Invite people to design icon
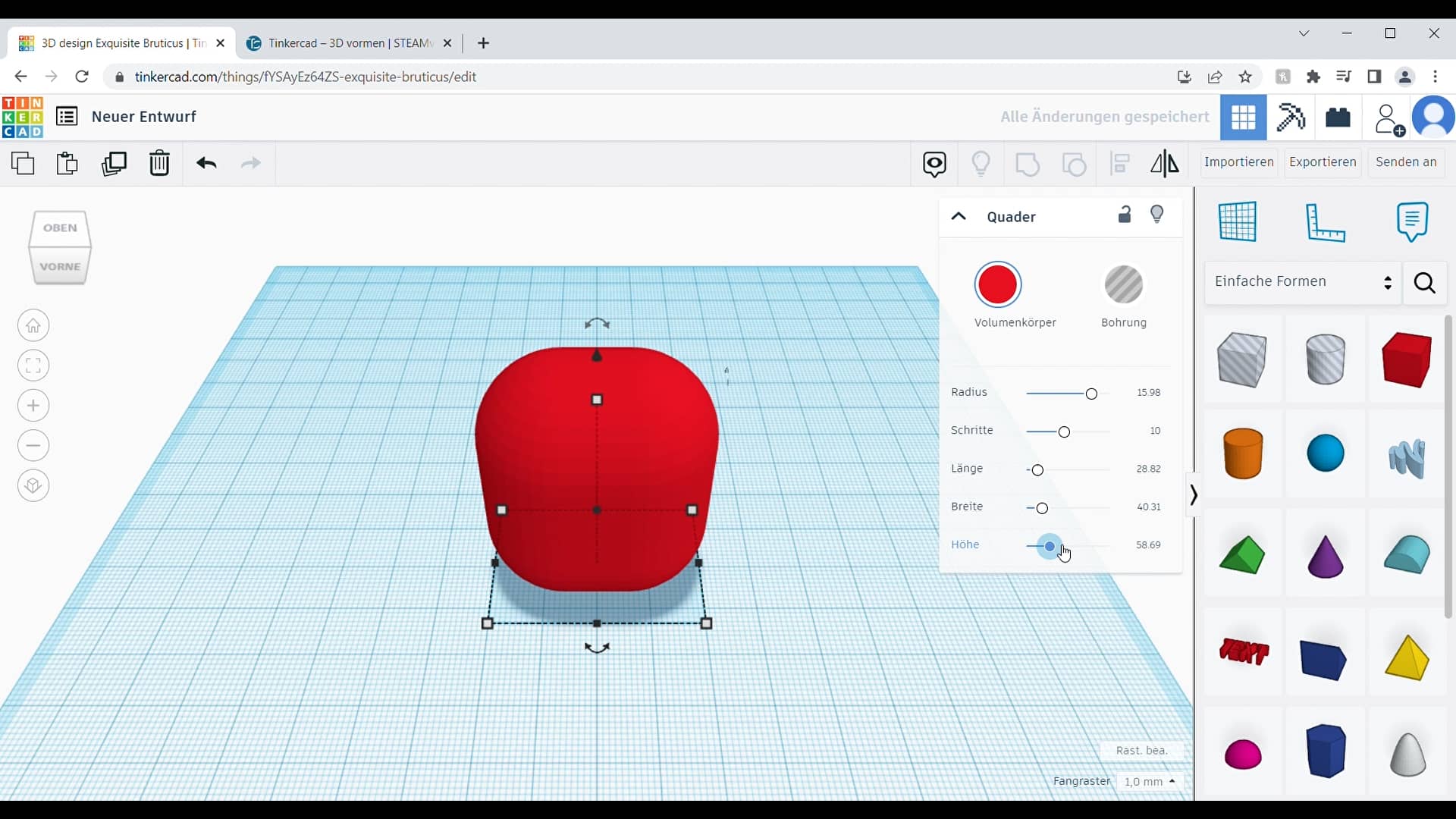 [1389, 119]
